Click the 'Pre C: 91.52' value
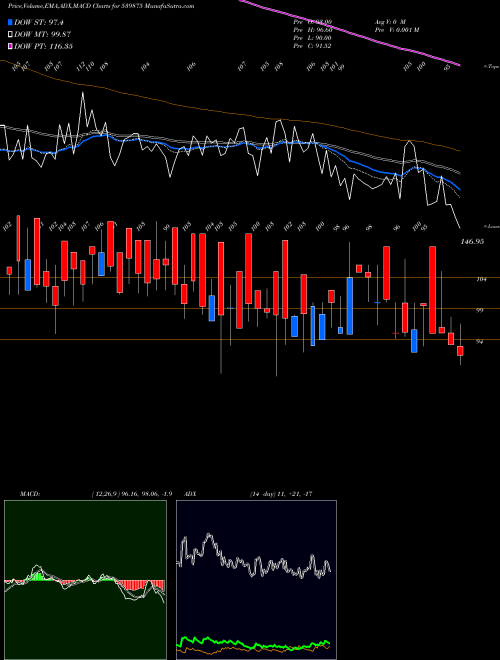The height and width of the screenshot is (660, 500). pos(313,46)
